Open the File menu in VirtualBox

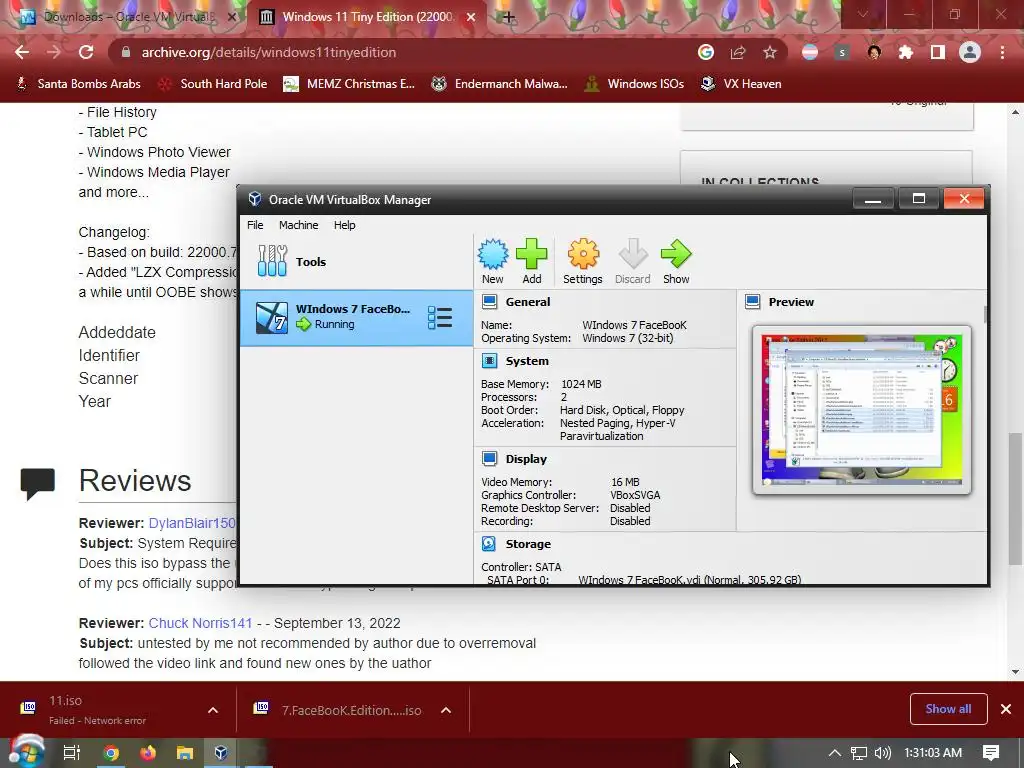pos(255,225)
